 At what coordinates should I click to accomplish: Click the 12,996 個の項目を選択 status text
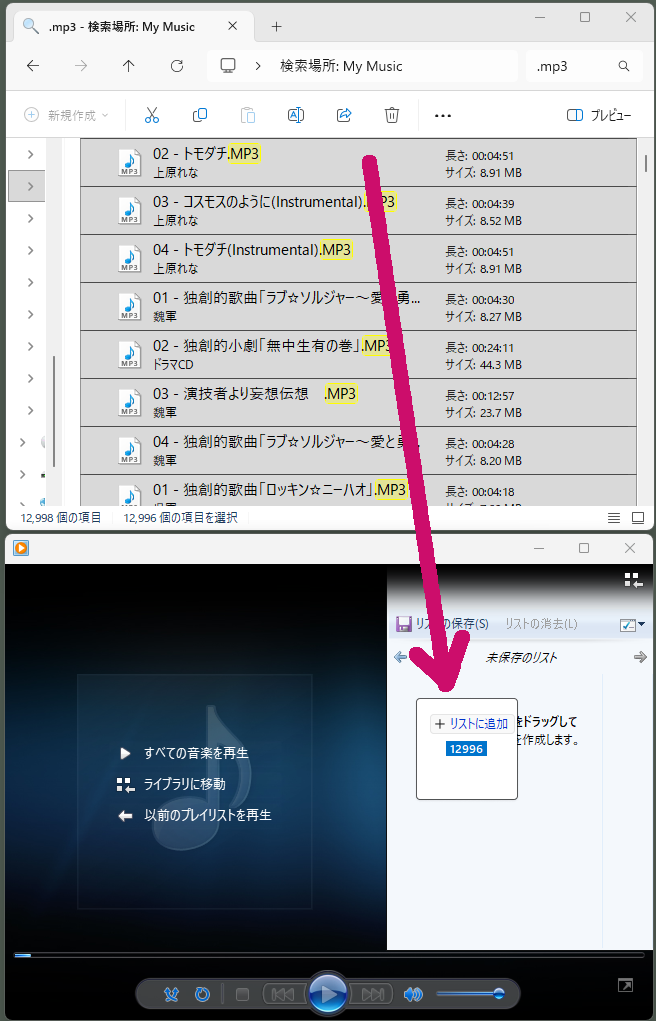pyautogui.click(x=180, y=518)
